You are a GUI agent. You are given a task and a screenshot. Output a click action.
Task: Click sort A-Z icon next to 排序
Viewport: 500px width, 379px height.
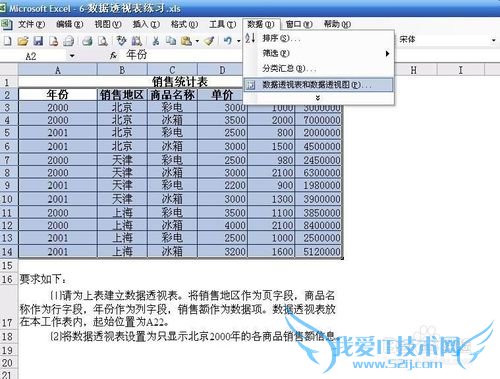250,38
